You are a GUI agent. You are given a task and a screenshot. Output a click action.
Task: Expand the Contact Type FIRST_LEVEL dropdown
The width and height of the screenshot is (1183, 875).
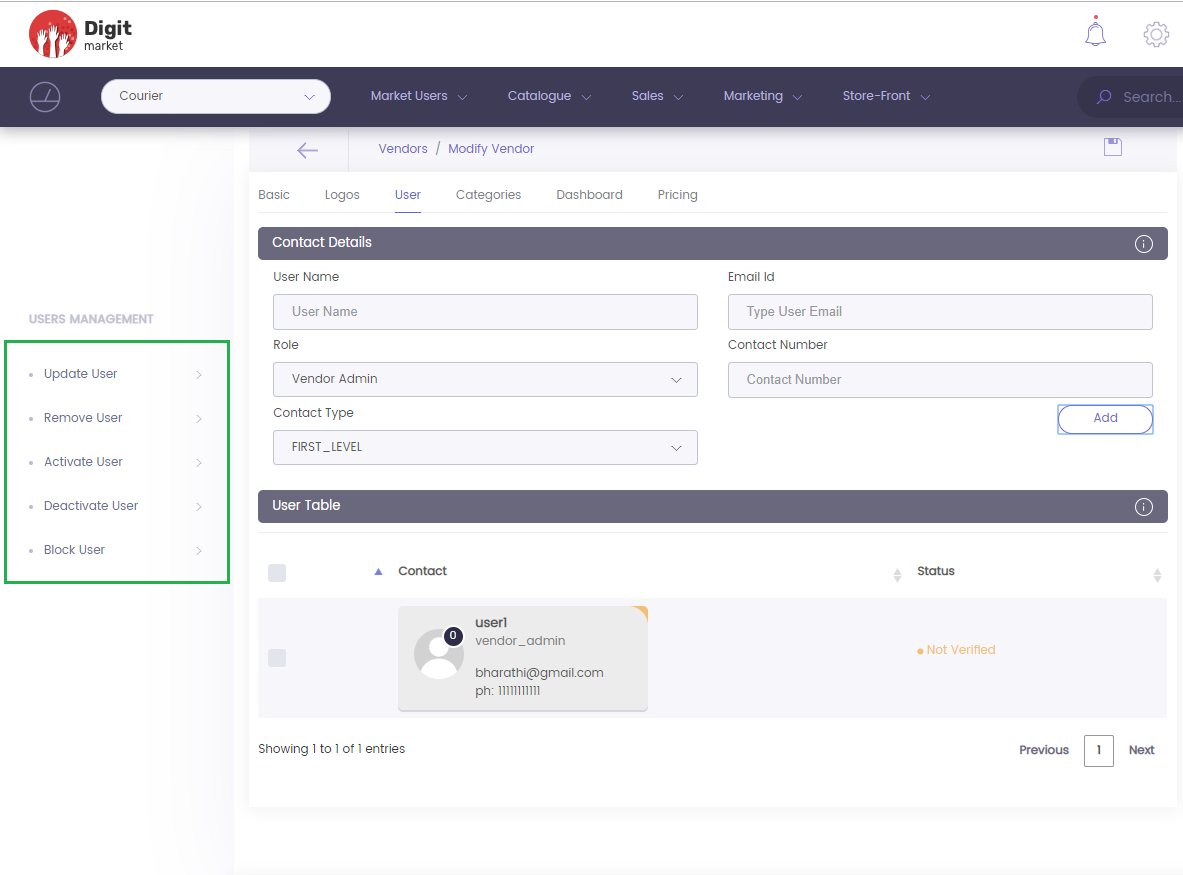[485, 448]
